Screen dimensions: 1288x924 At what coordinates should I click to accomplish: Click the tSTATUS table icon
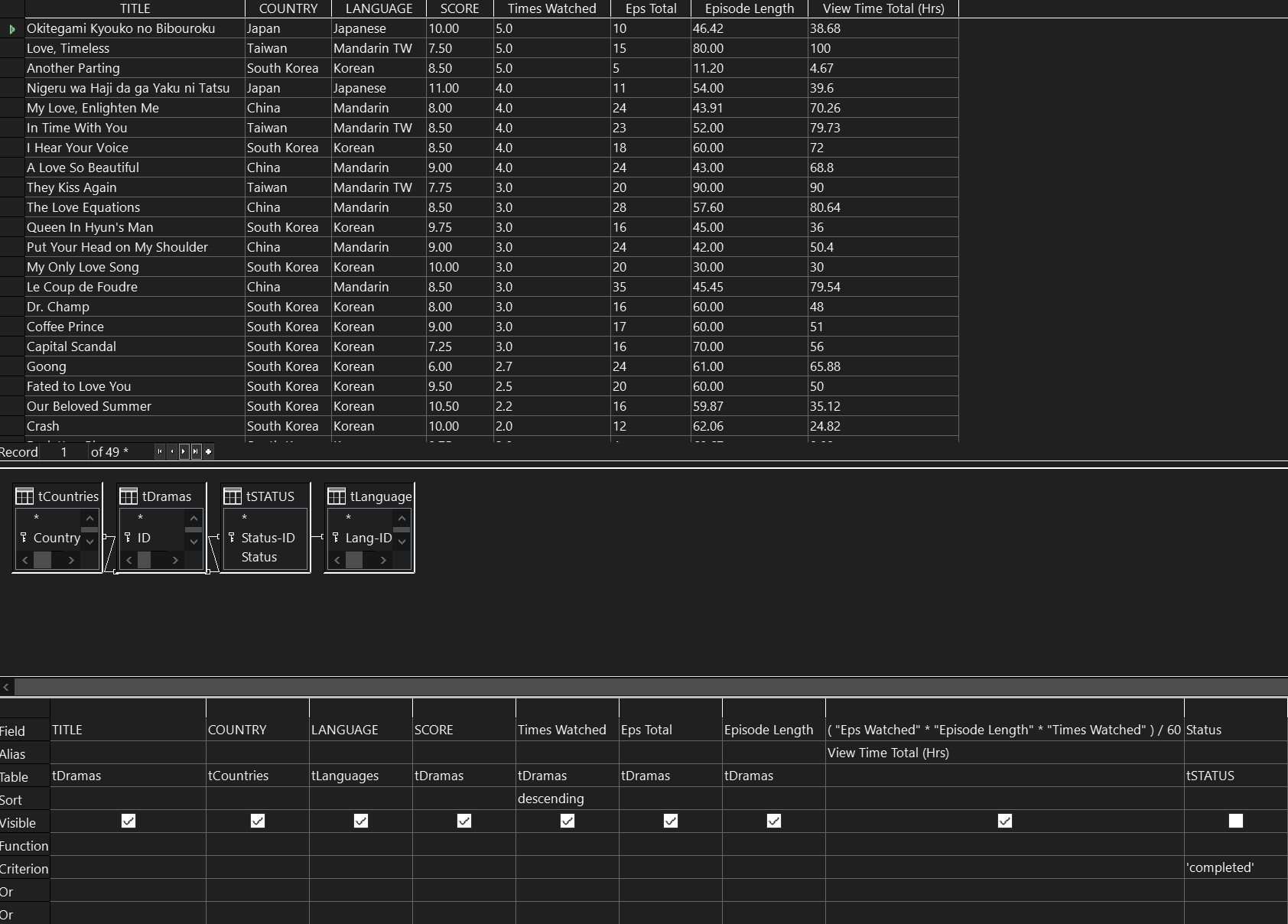[x=233, y=496]
